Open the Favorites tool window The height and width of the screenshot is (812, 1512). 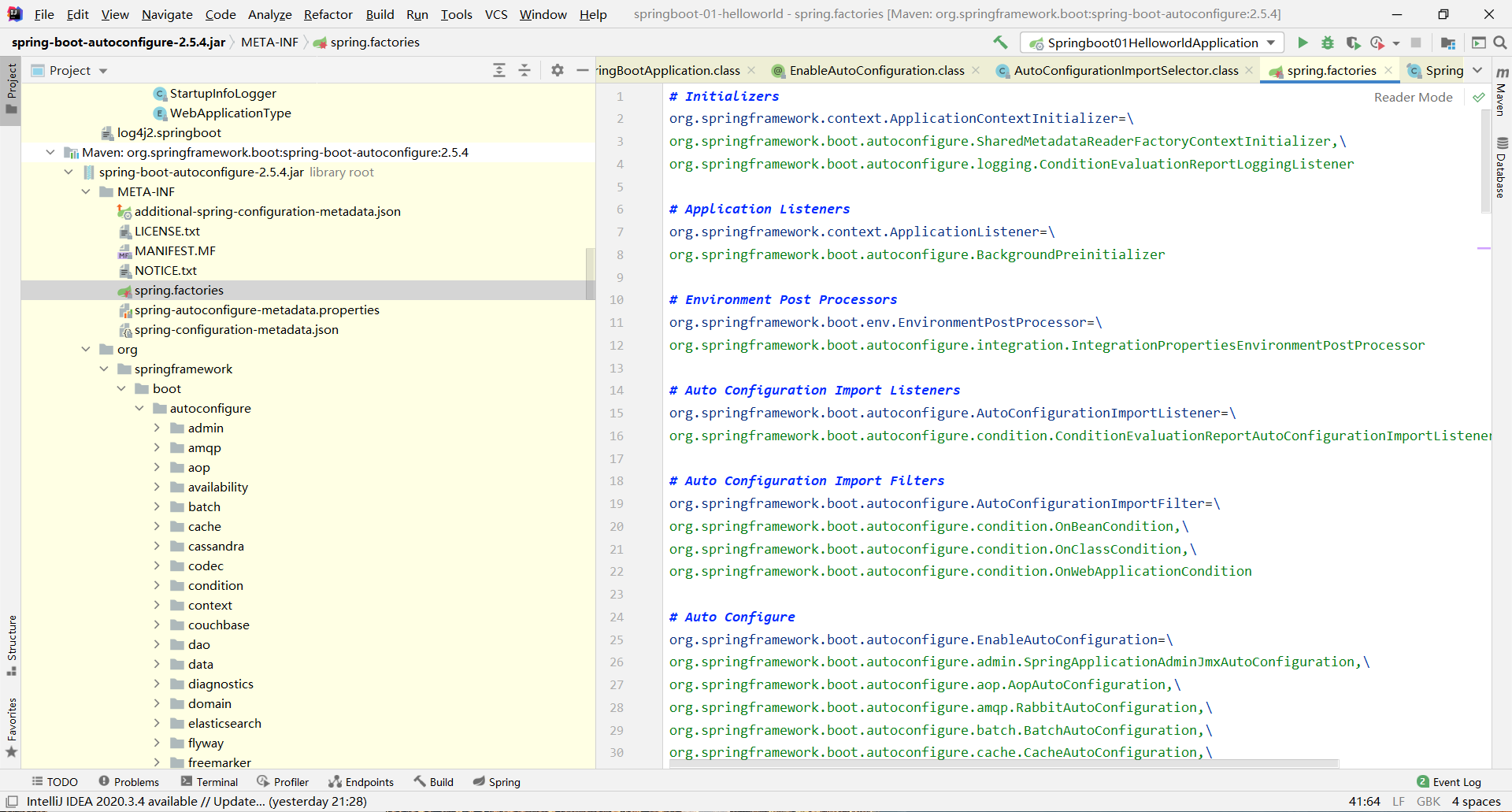(11, 728)
